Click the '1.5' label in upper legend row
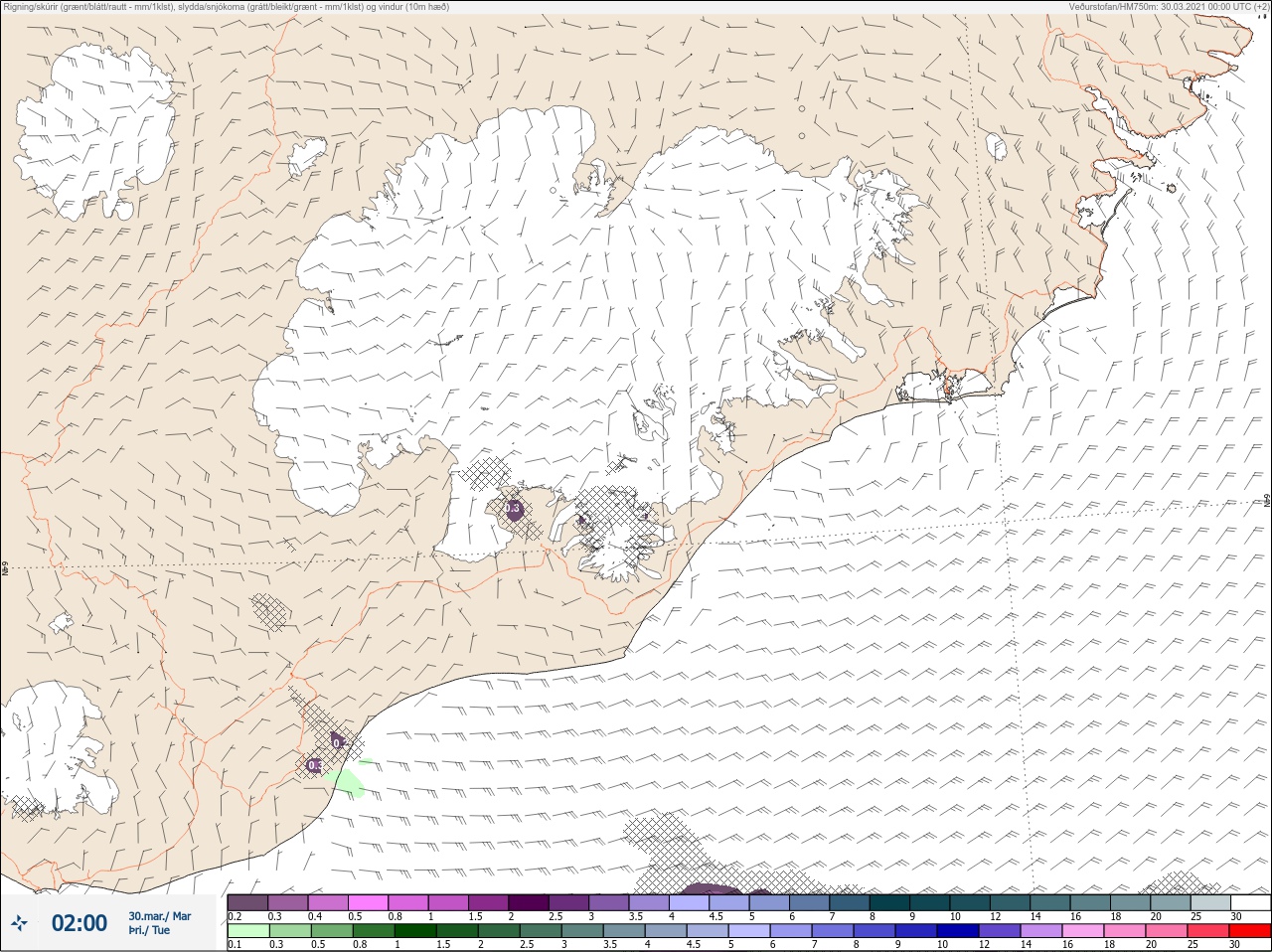This screenshot has width=1272, height=952. pos(475,916)
